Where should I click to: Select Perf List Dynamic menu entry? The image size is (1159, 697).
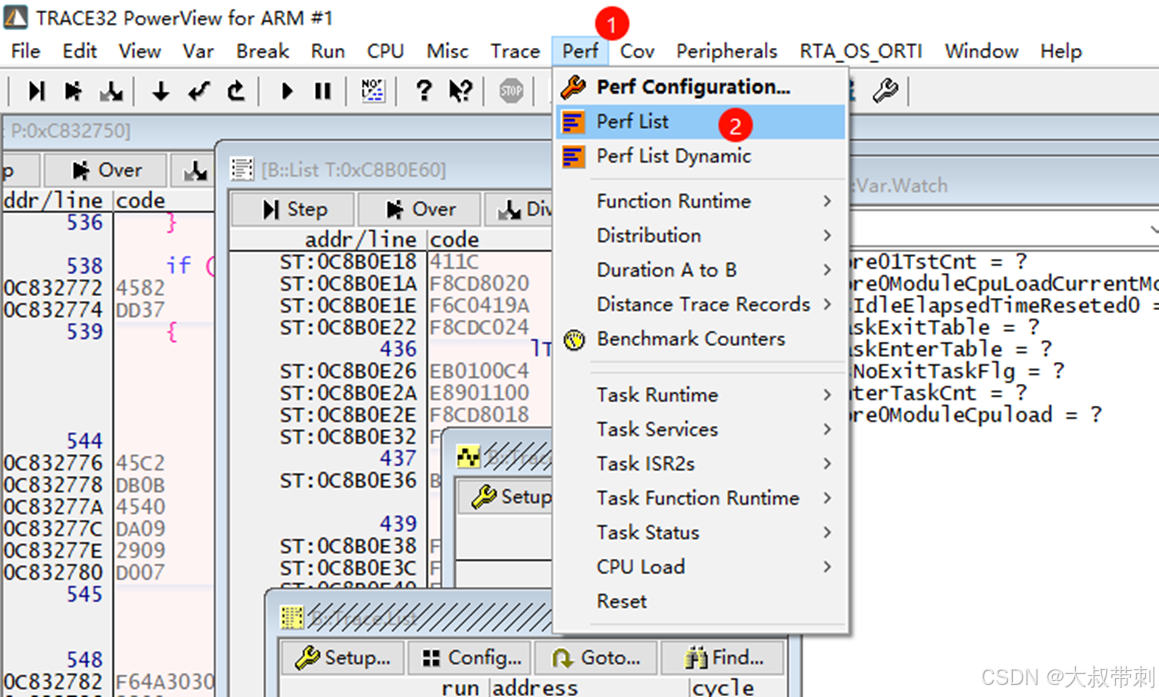(700, 157)
